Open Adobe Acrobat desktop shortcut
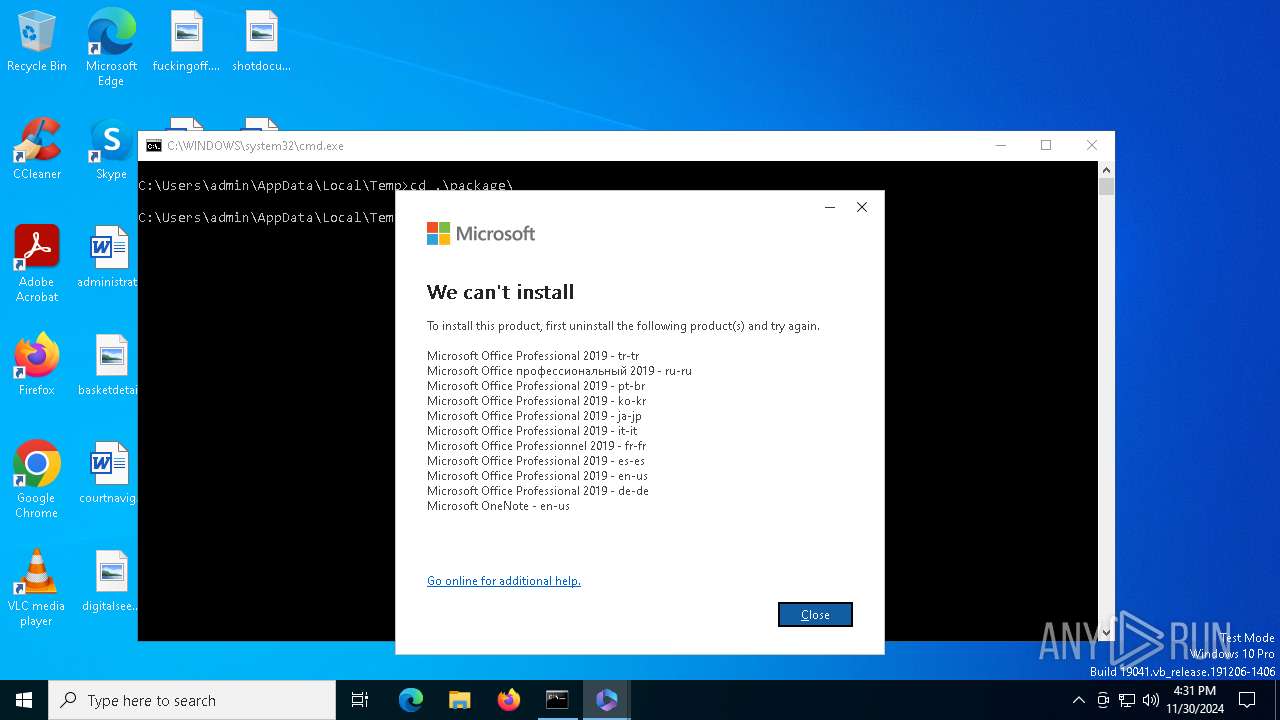The image size is (1280, 720). click(37, 264)
